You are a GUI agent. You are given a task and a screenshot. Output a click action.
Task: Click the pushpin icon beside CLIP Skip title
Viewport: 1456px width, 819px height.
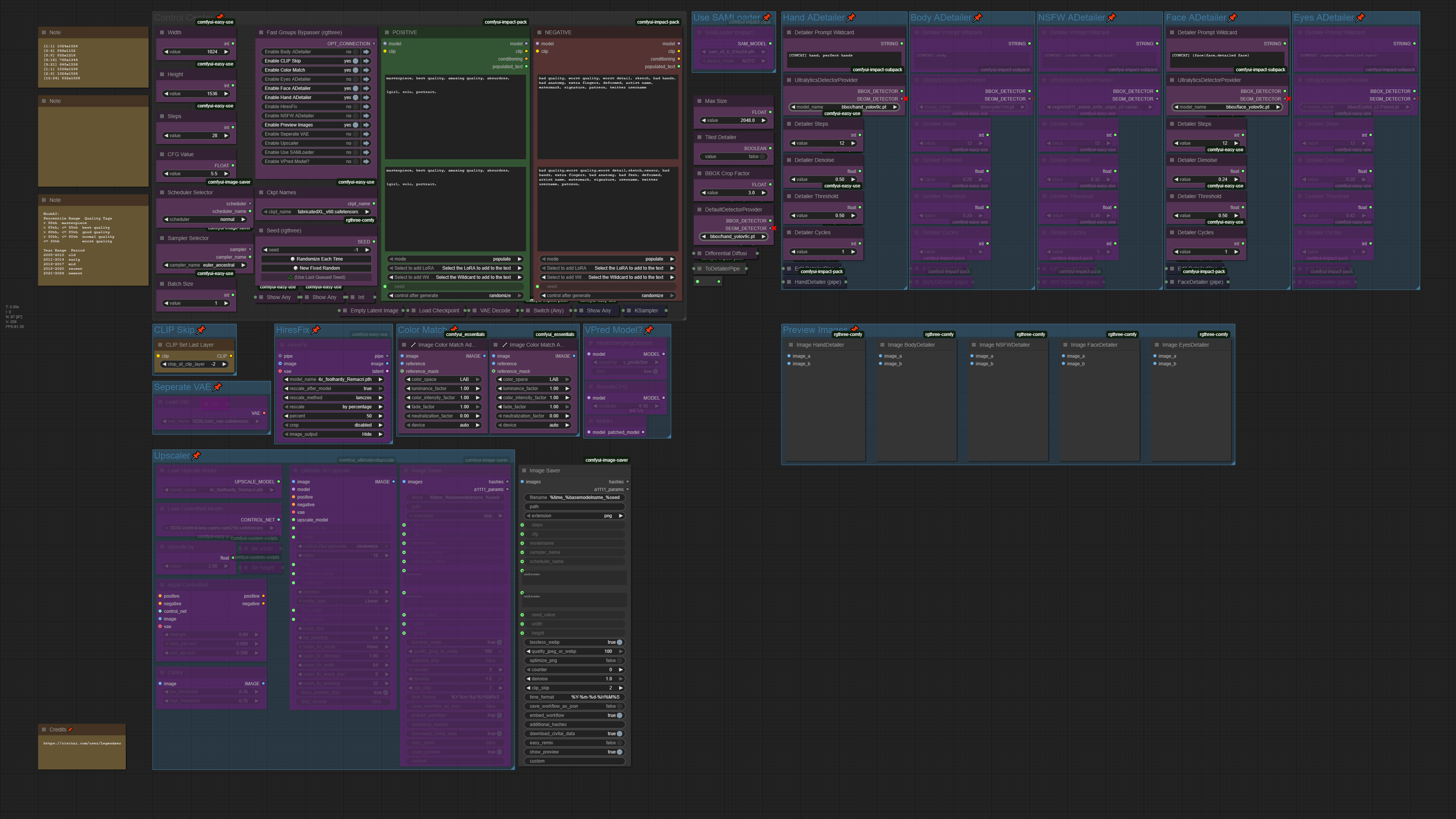[x=200, y=330]
